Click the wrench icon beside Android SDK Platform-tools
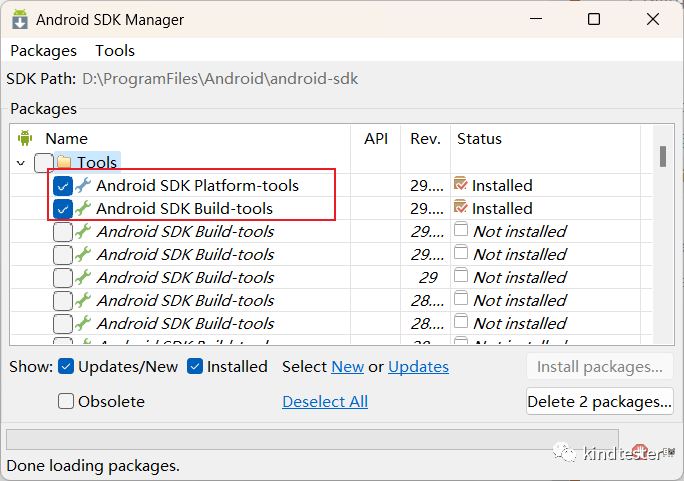684x481 pixels. pyautogui.click(x=83, y=185)
